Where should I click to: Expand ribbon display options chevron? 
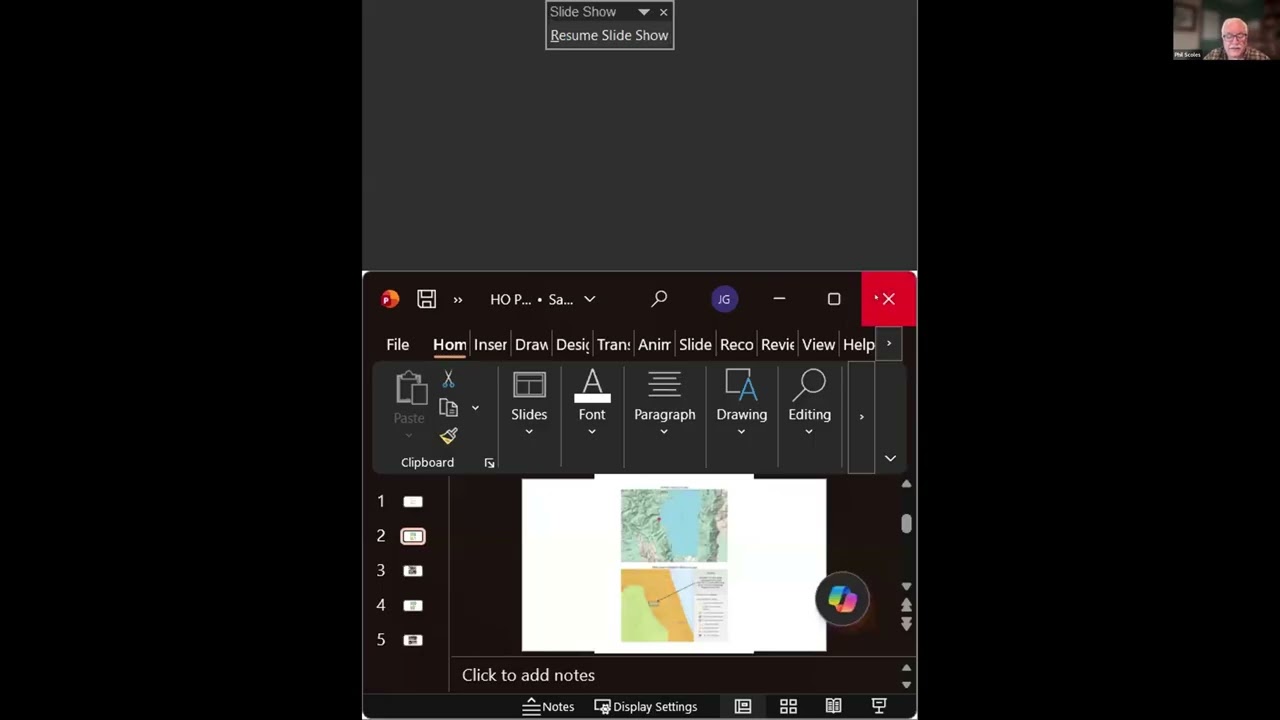pos(890,458)
